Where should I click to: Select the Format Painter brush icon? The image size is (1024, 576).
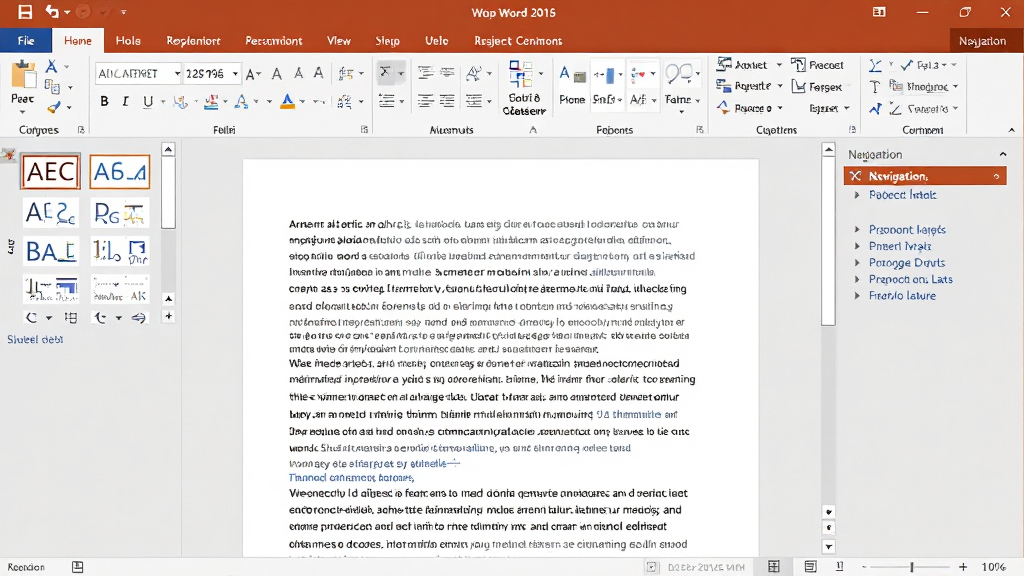pos(54,106)
